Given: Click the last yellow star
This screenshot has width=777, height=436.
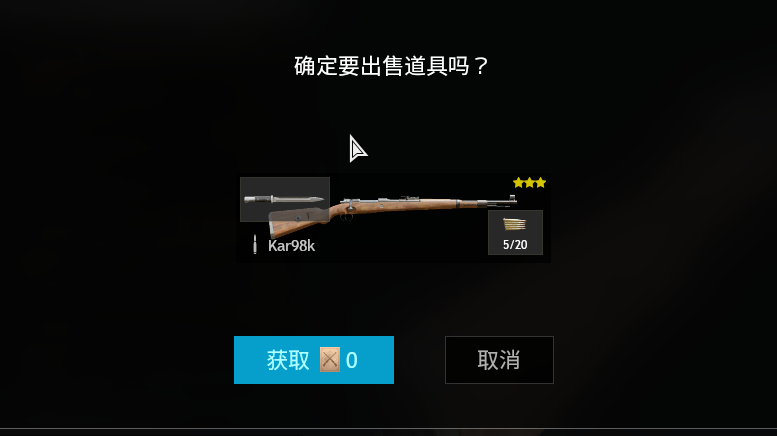Looking at the screenshot, I should pyautogui.click(x=541, y=183).
